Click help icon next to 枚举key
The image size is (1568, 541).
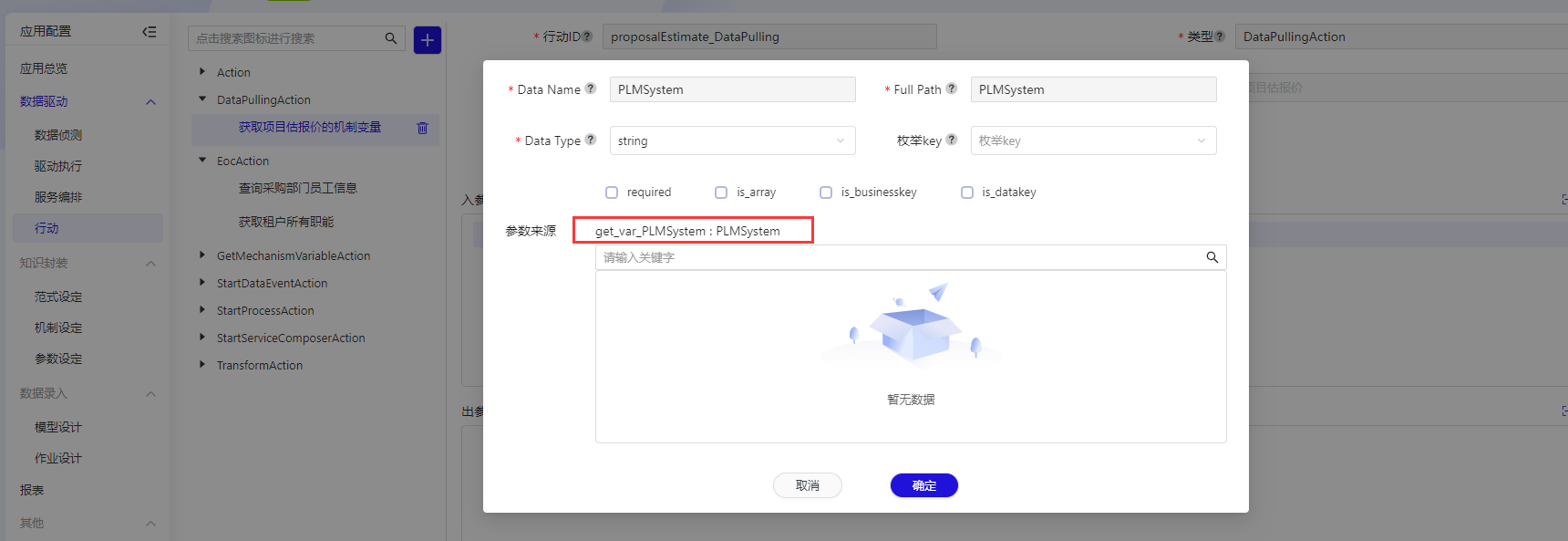(x=952, y=140)
